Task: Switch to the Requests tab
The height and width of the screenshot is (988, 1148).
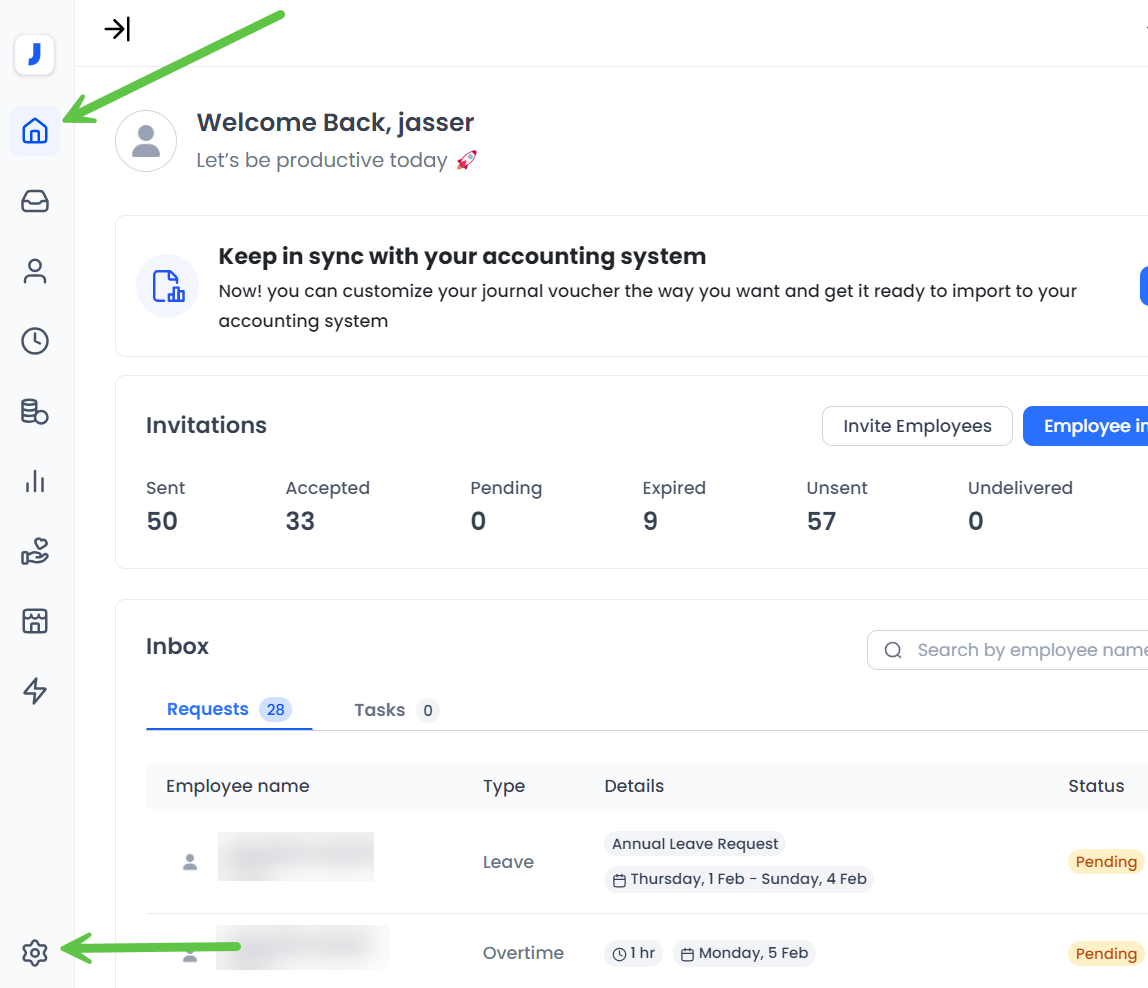Action: (x=208, y=710)
